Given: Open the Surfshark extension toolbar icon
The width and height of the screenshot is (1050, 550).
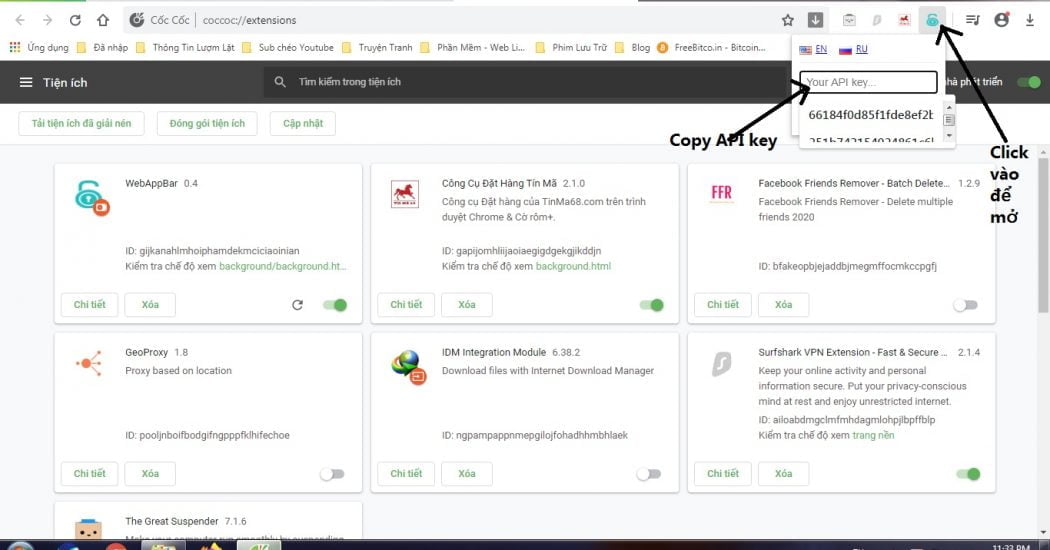Looking at the screenshot, I should (877, 20).
